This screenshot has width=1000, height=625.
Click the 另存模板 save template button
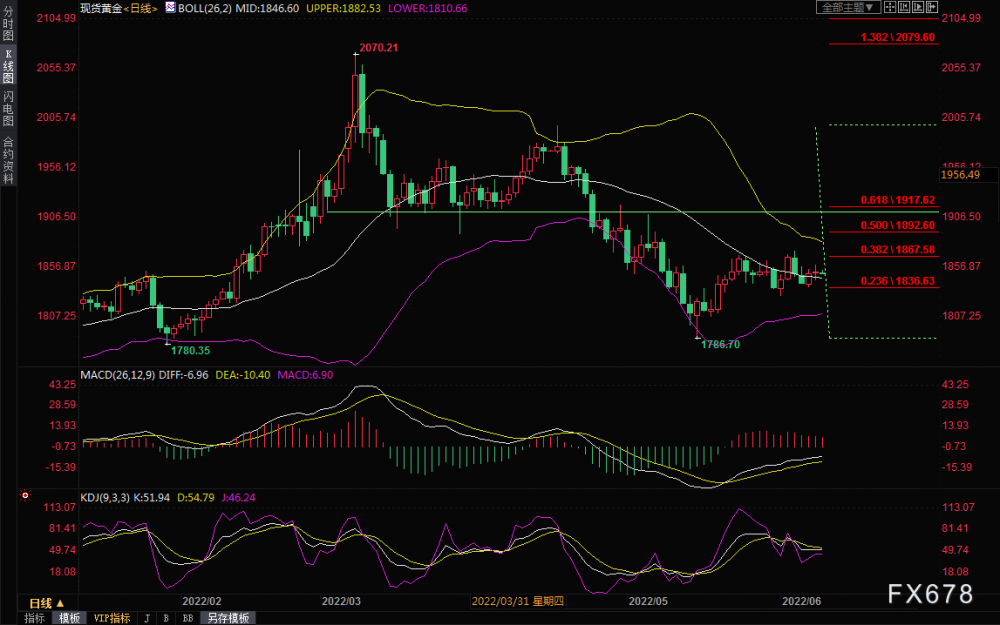click(228, 618)
